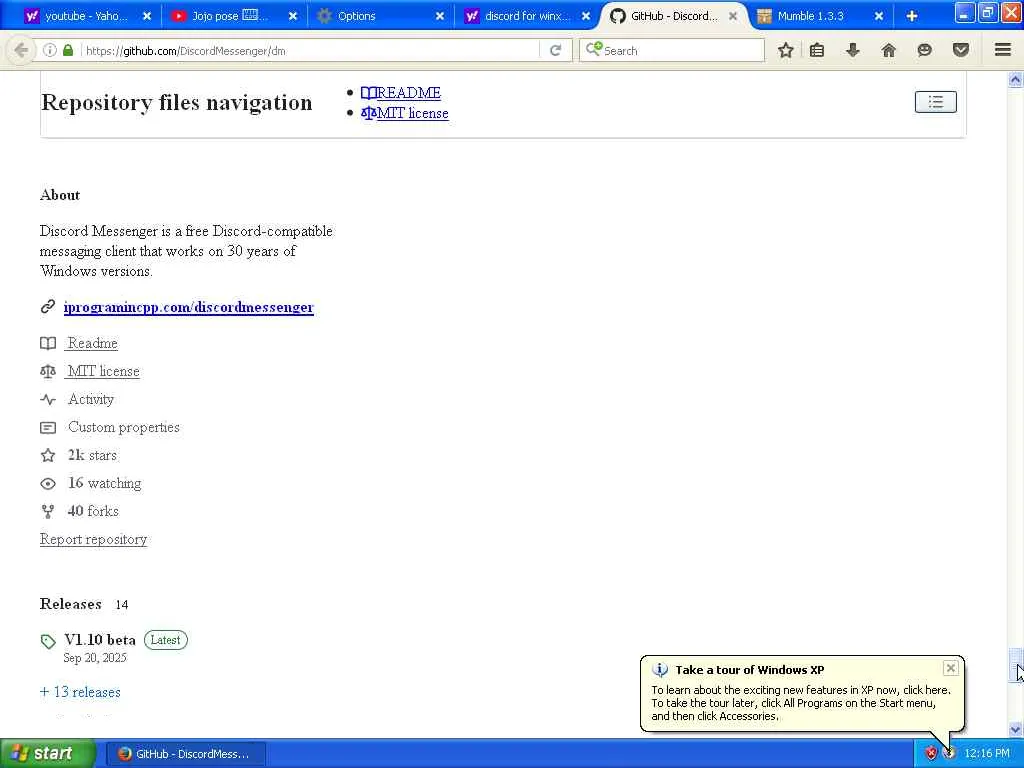Open the chat smiley toolbar icon
The width and height of the screenshot is (1024, 768).
[x=925, y=50]
